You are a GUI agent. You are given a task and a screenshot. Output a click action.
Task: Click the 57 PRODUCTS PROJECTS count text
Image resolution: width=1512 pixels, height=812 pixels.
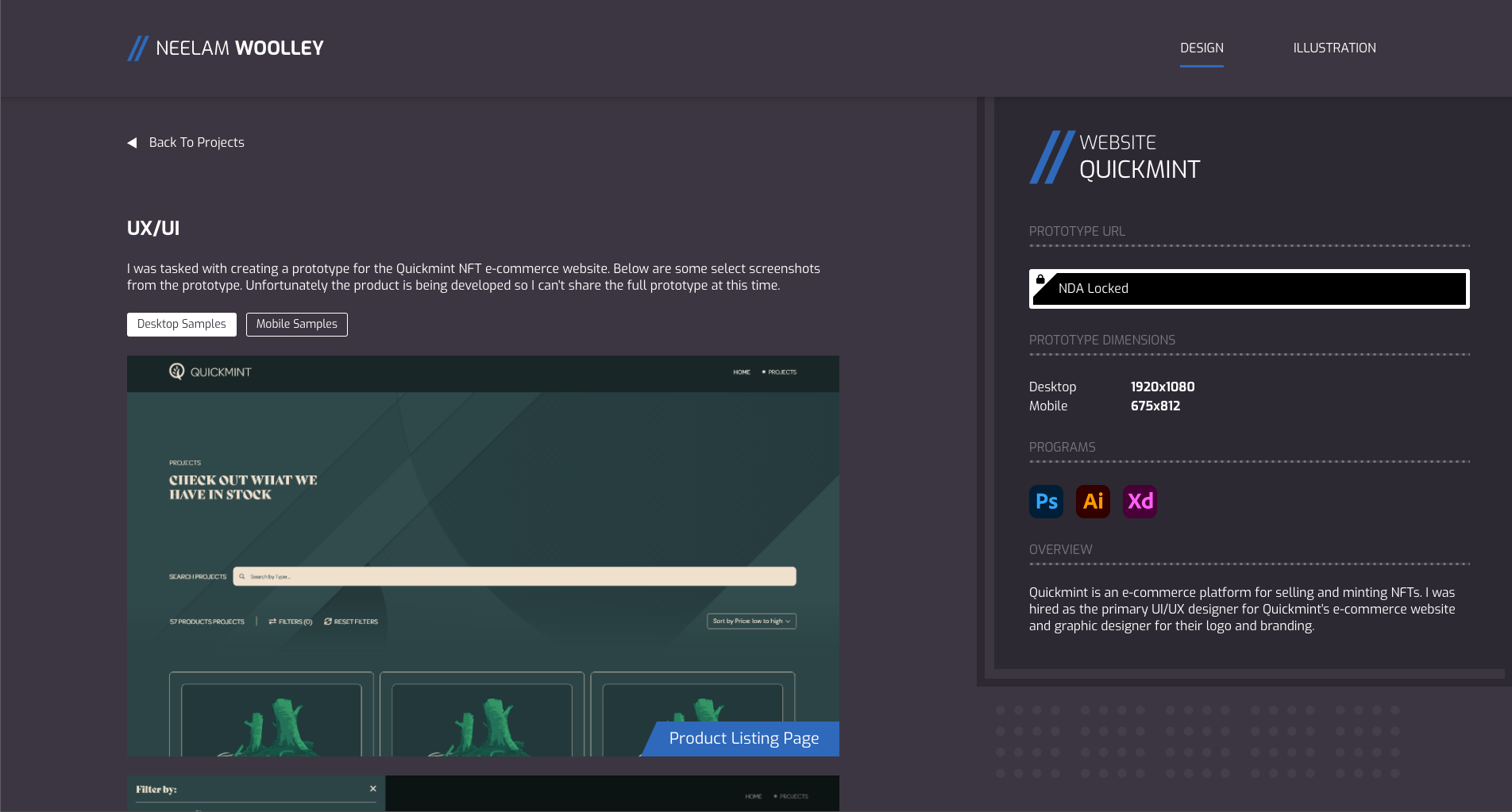click(207, 622)
